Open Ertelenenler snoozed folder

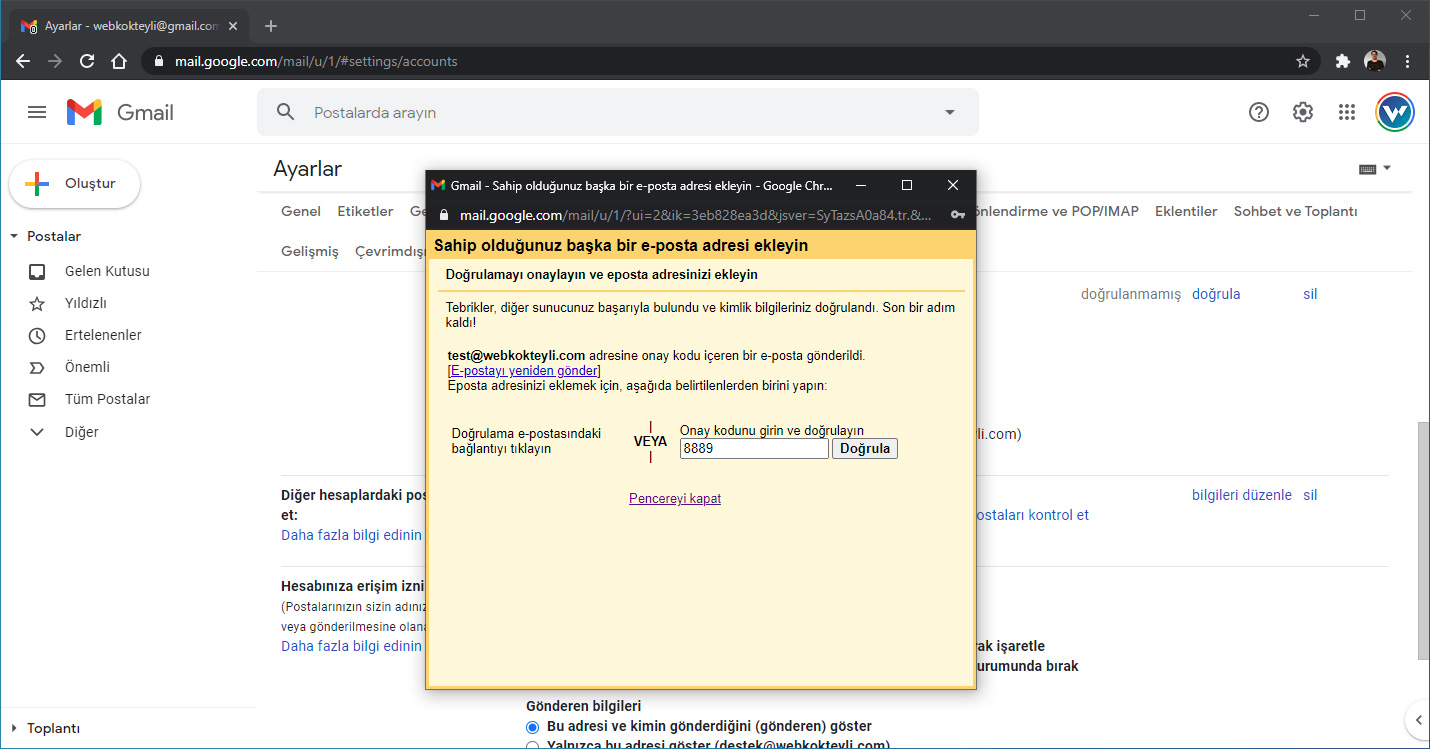[x=103, y=335]
